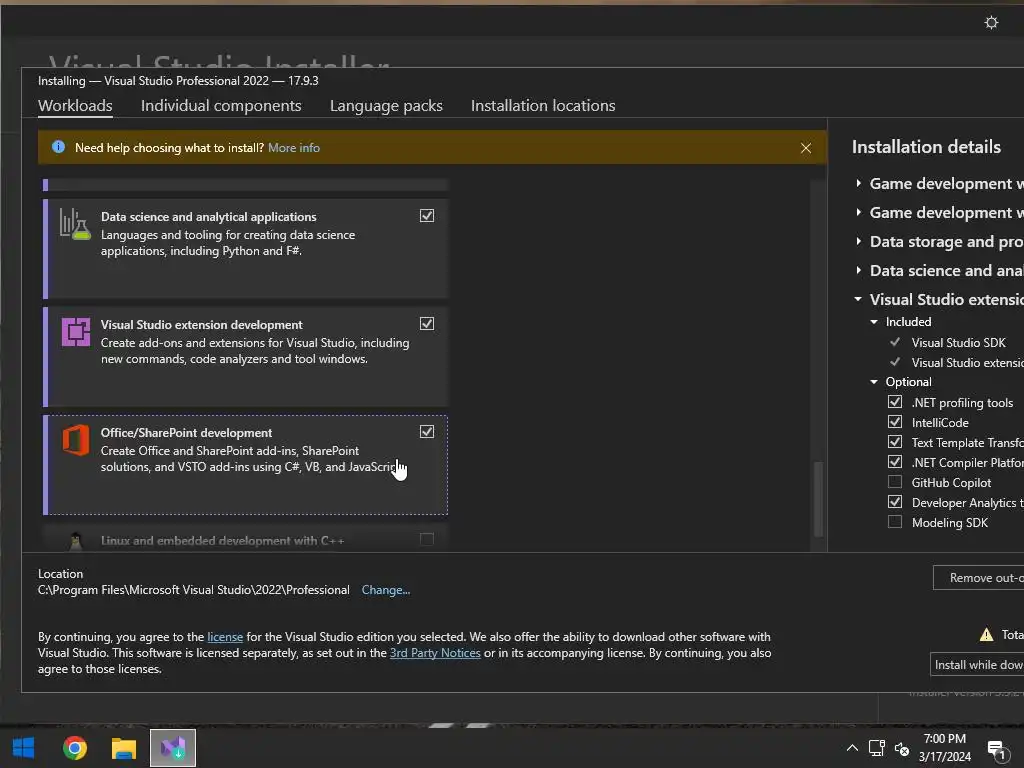This screenshot has height=768, width=1024.
Task: Open File Explorer from the taskbar
Action: tap(123, 748)
